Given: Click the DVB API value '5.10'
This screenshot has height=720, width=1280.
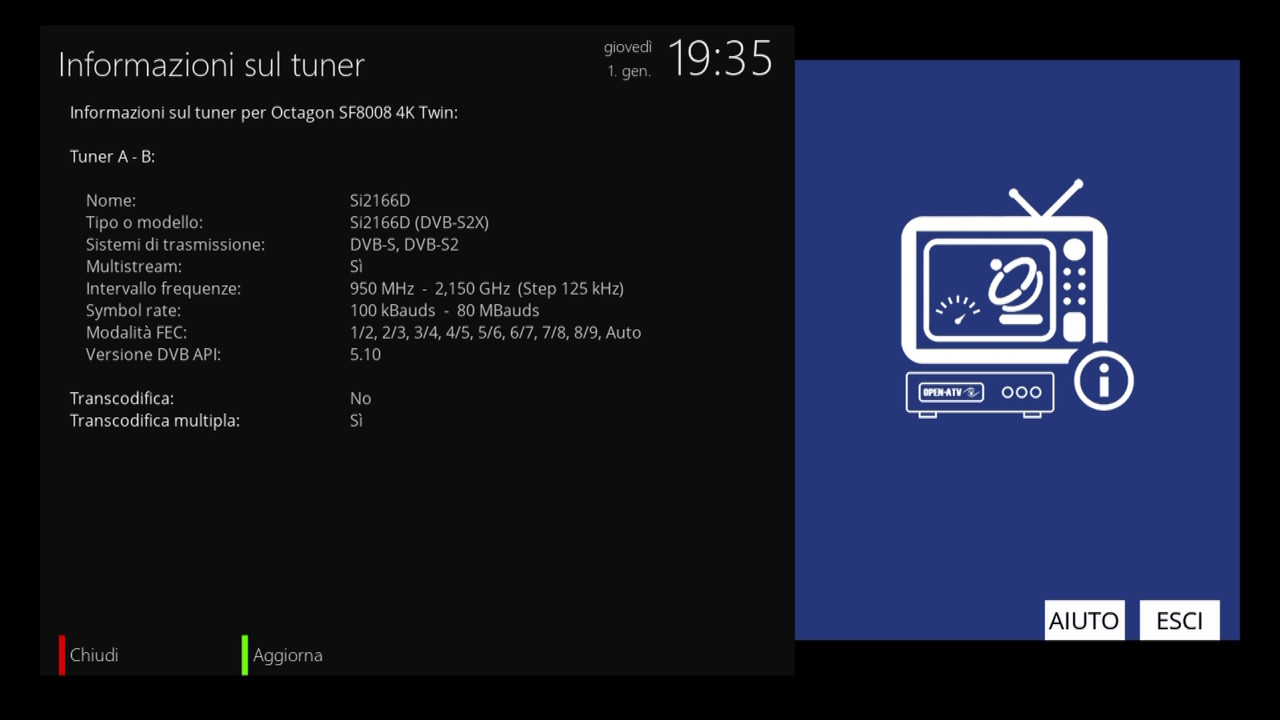Looking at the screenshot, I should point(365,355).
